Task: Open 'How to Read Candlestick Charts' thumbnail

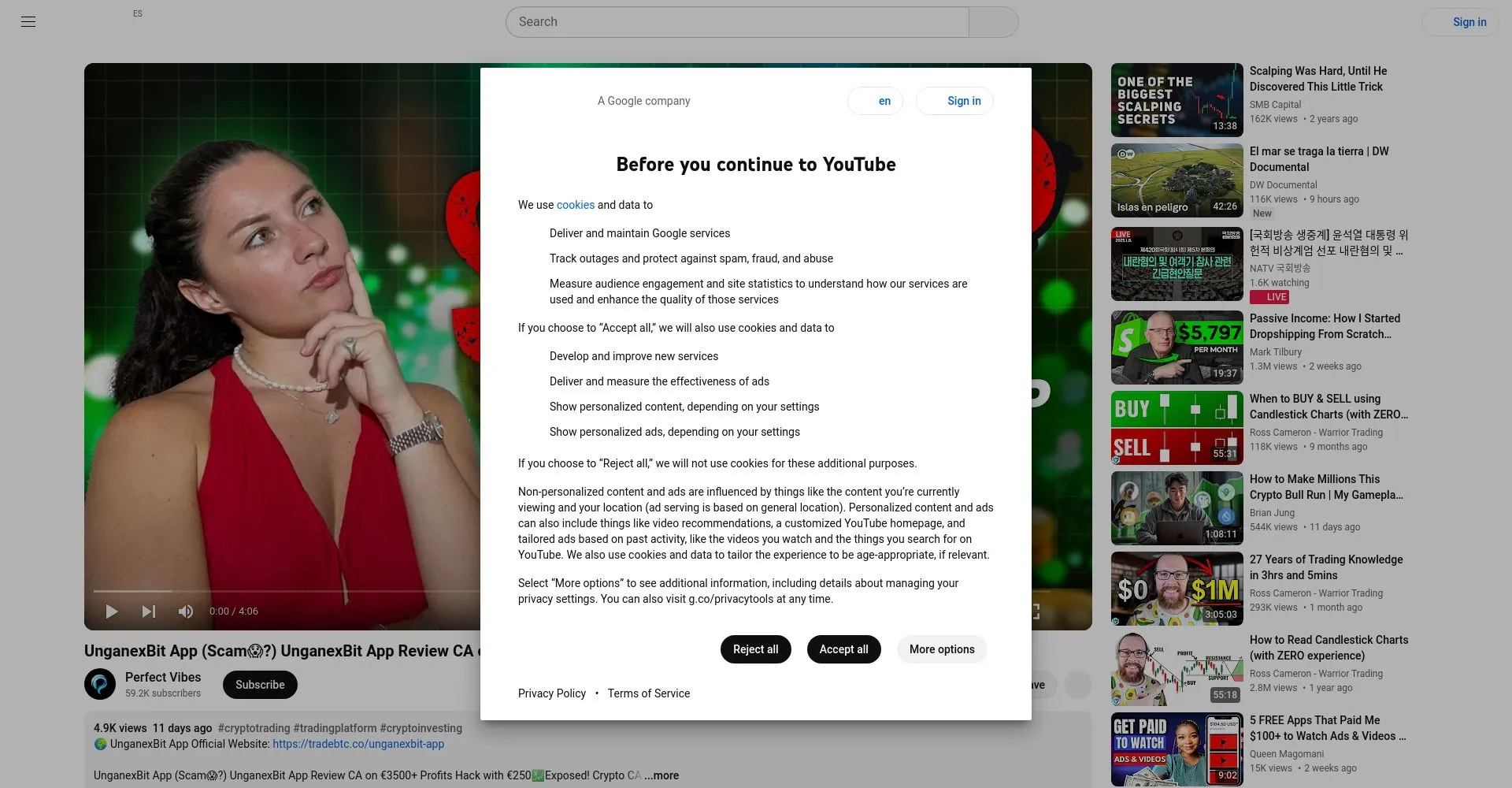Action: [x=1177, y=669]
